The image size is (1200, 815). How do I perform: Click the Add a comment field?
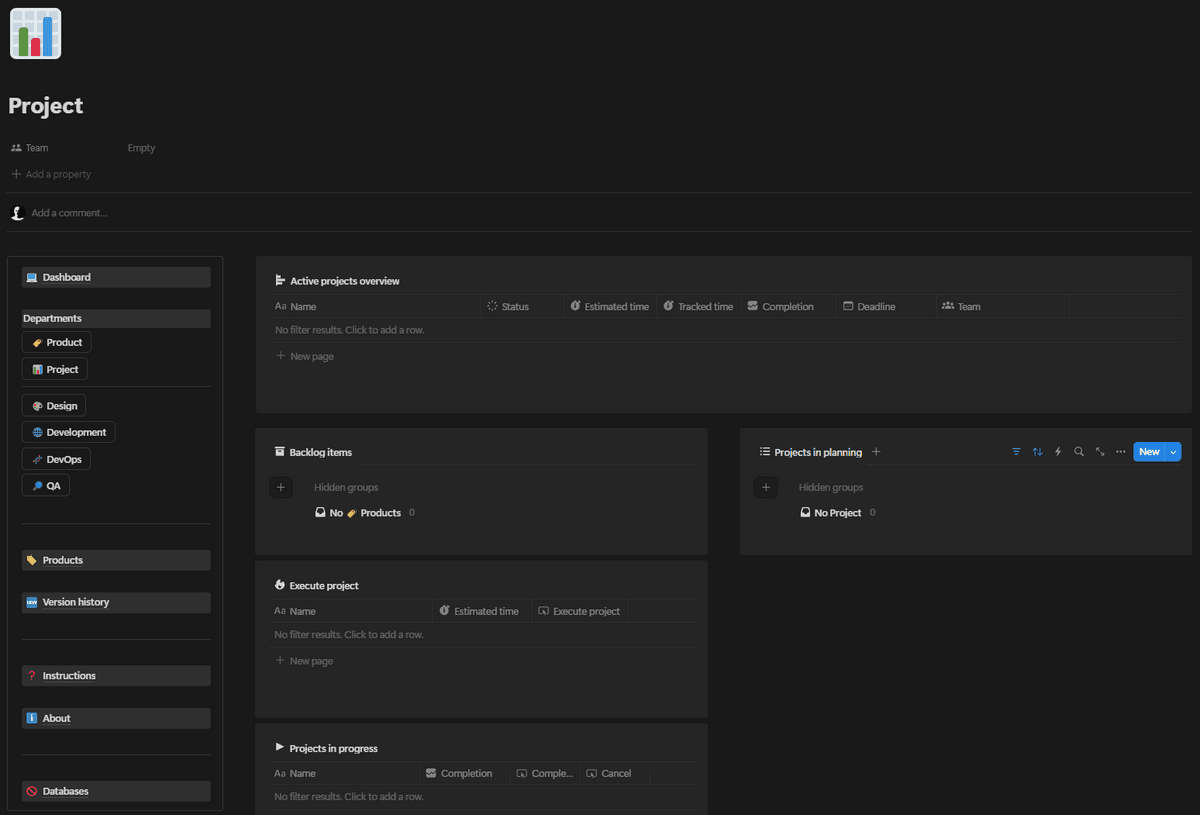[x=69, y=213]
